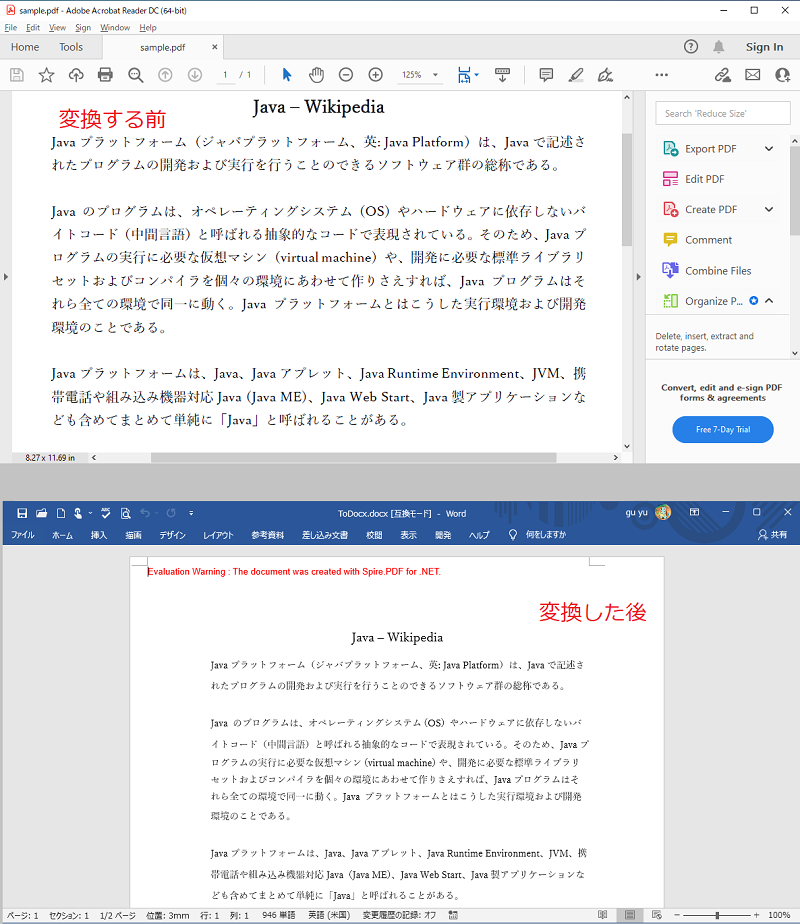Click the 共有 share button in Word

773,534
